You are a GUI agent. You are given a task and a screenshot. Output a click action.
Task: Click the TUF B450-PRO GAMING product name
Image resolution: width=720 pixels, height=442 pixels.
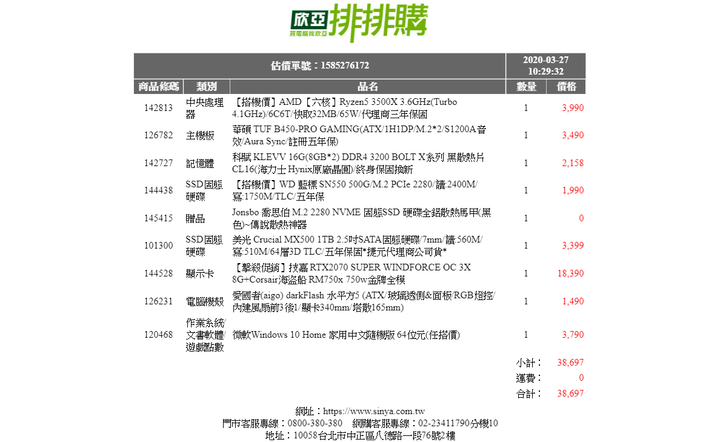[359, 135]
